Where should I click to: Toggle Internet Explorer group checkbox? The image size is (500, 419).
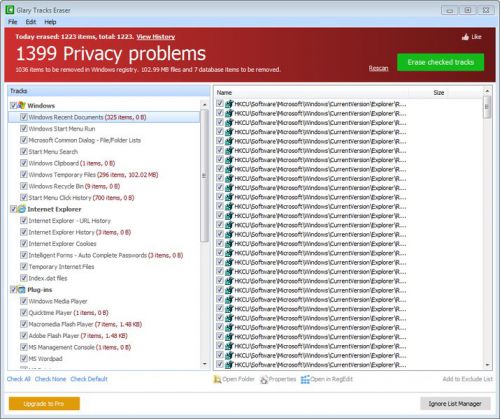[13, 209]
